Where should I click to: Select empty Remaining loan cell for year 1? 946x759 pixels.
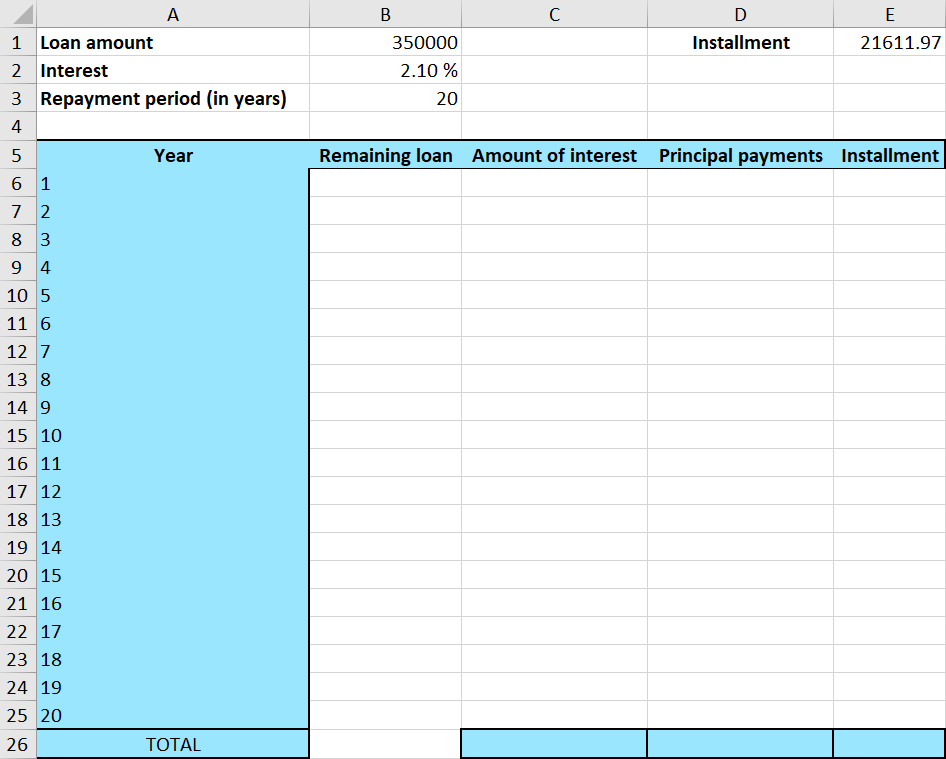[x=385, y=183]
